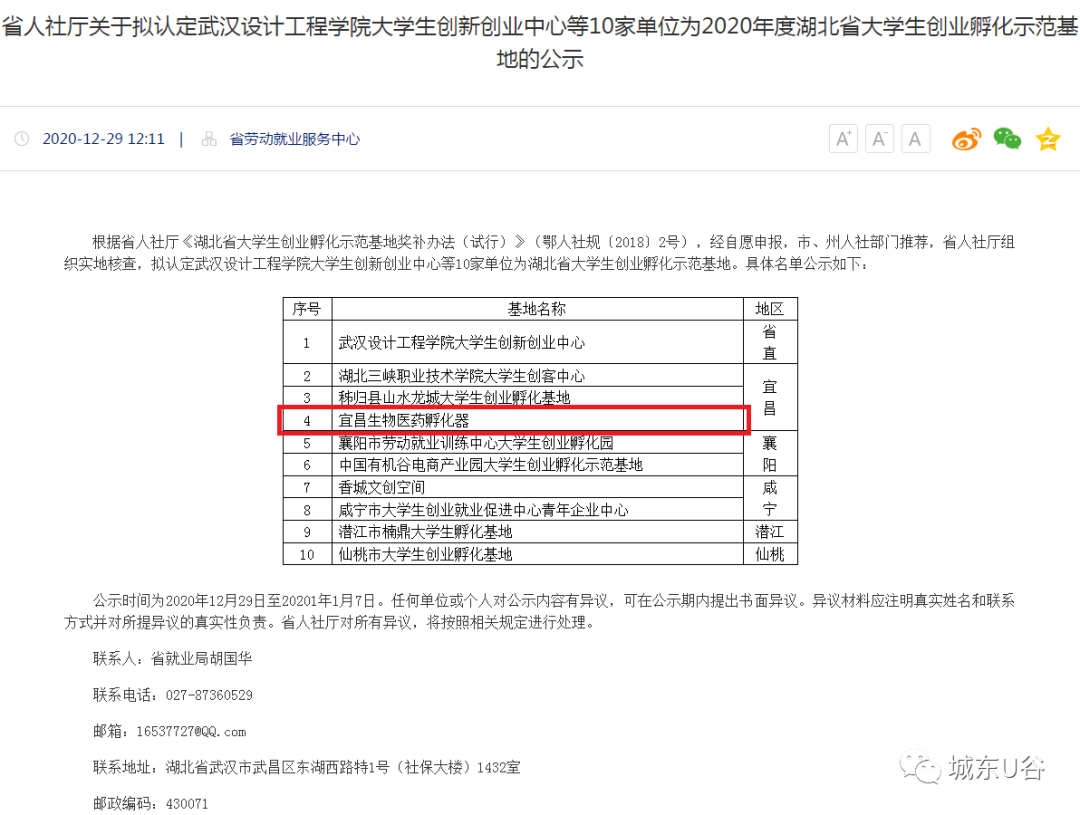Image resolution: width=1080 pixels, height=815 pixels.
Task: Click the 襄阳 region cell
Action: click(x=770, y=453)
